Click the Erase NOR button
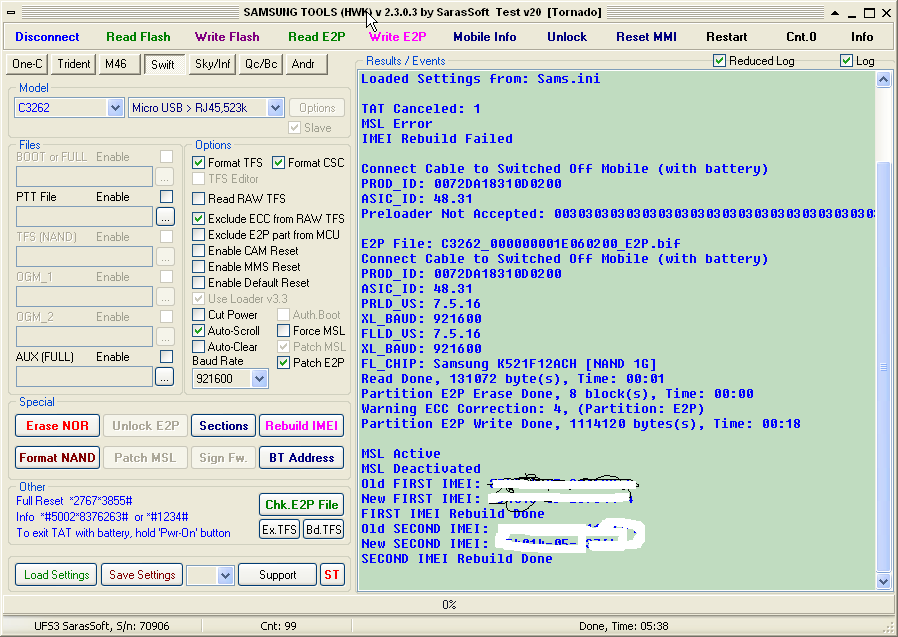Image resolution: width=898 pixels, height=637 pixels. [x=57, y=426]
